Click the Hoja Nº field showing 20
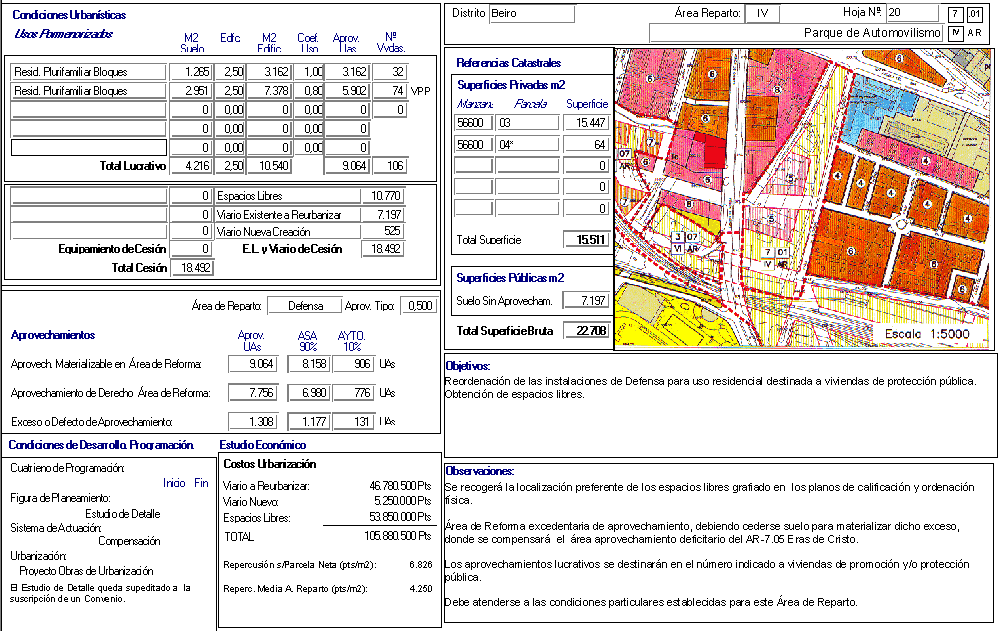This screenshot has height=631, width=1000. 912,13
